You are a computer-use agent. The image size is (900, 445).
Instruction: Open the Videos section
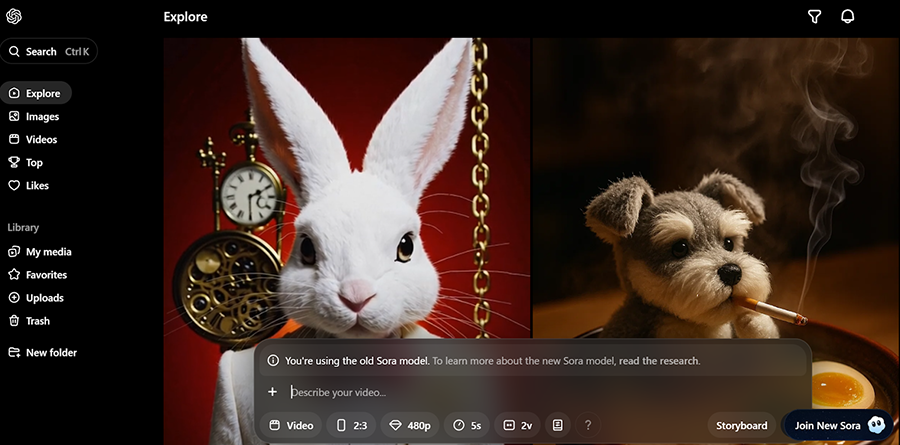41,139
